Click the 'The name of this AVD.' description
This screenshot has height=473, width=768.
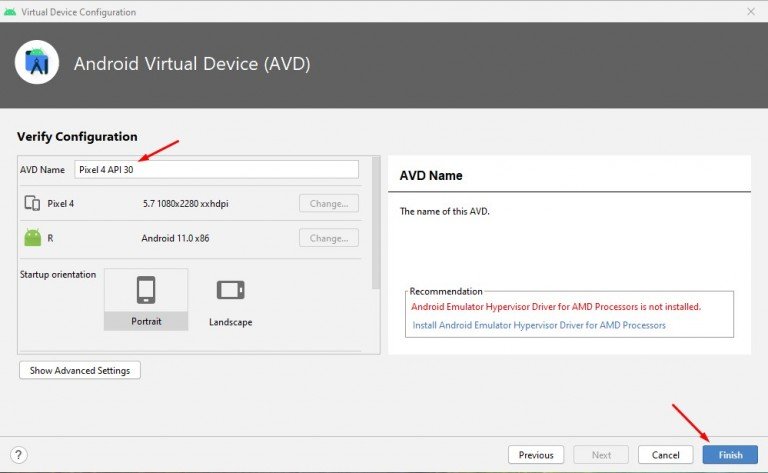(x=445, y=212)
